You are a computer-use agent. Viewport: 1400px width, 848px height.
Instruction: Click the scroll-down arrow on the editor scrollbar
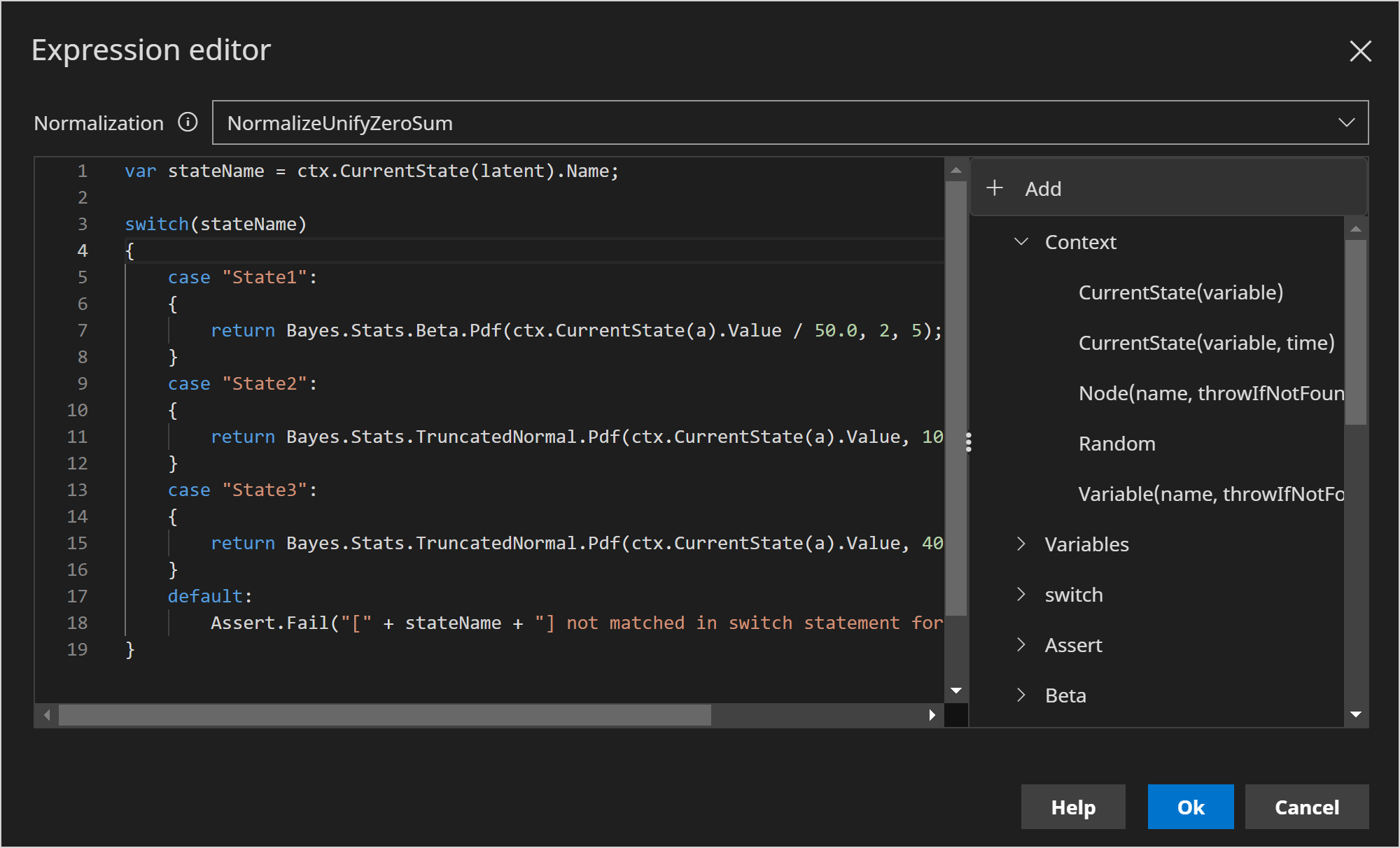pos(956,690)
